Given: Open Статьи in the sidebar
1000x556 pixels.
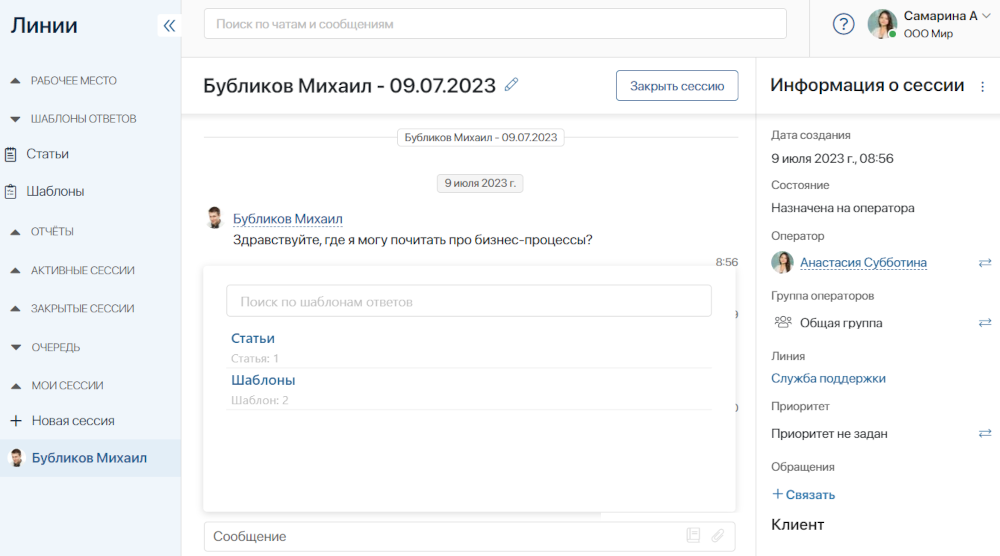Looking at the screenshot, I should tap(47, 154).
